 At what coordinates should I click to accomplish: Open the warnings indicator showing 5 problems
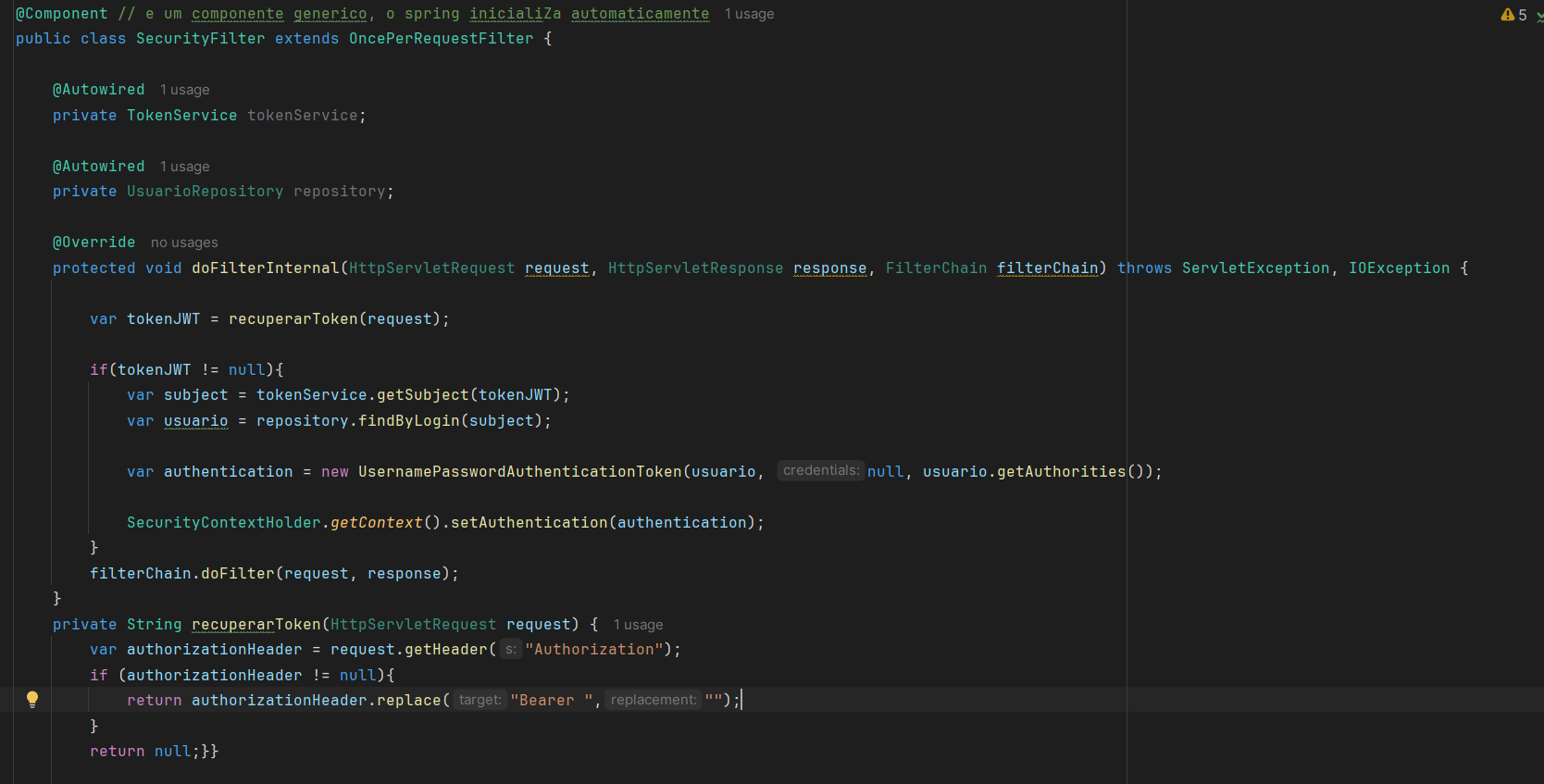tap(1514, 15)
